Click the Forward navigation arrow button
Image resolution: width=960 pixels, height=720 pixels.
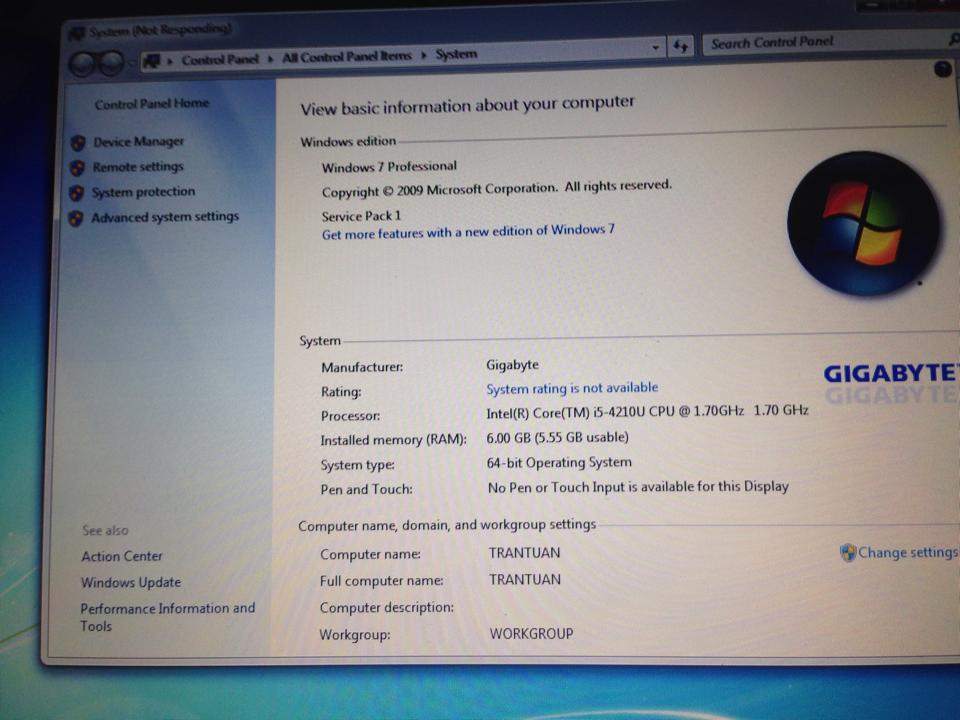point(111,62)
